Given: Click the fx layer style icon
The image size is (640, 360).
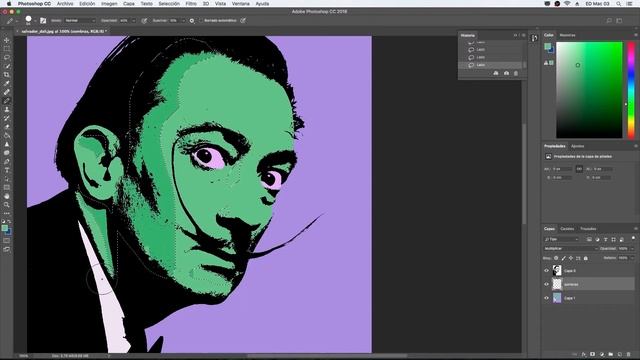Looking at the screenshot, I should point(584,354).
